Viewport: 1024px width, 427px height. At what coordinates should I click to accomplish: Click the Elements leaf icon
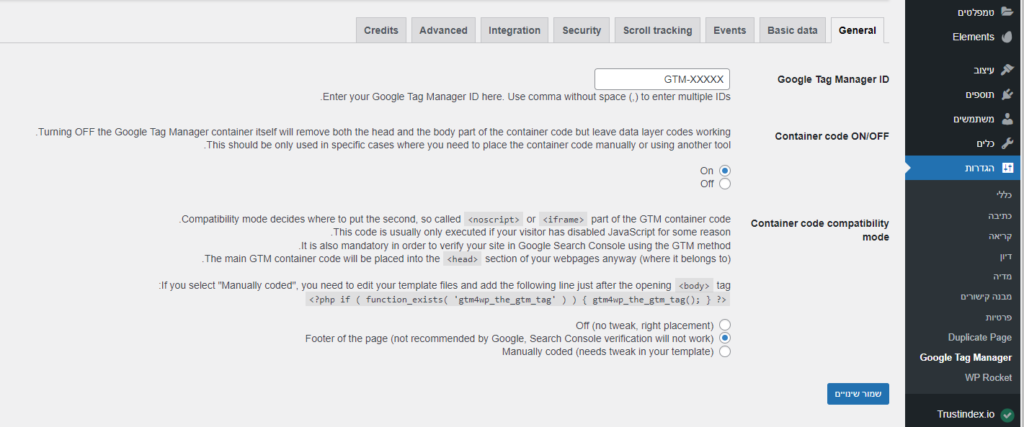point(1006,37)
